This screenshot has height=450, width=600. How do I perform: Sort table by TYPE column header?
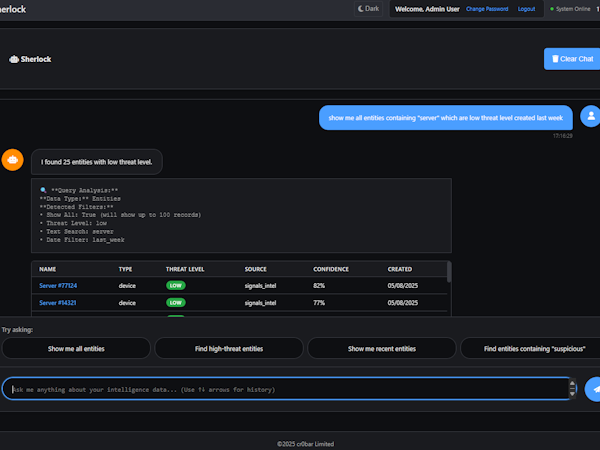click(125, 269)
